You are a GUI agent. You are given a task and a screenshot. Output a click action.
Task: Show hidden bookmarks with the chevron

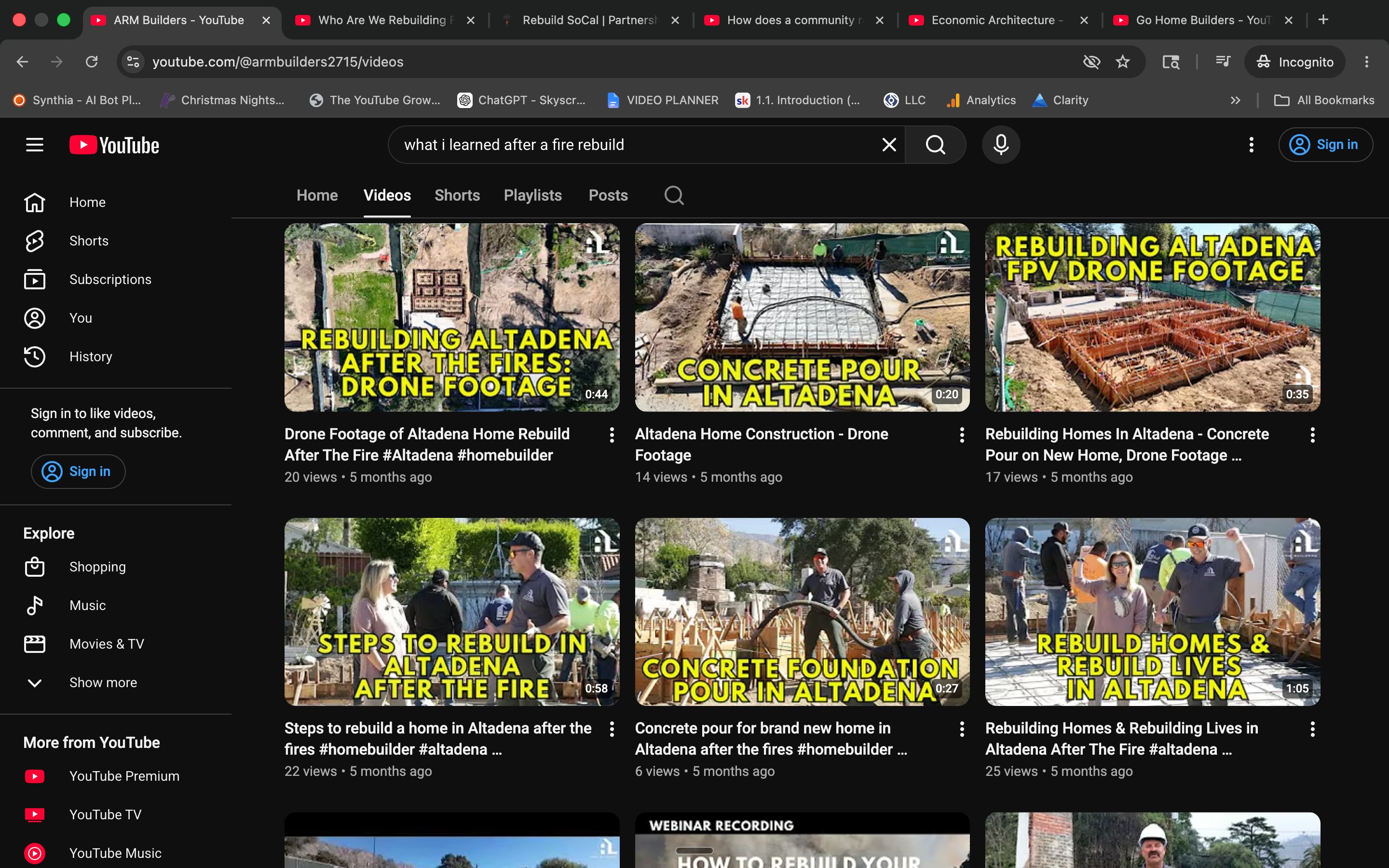pos(1235,100)
